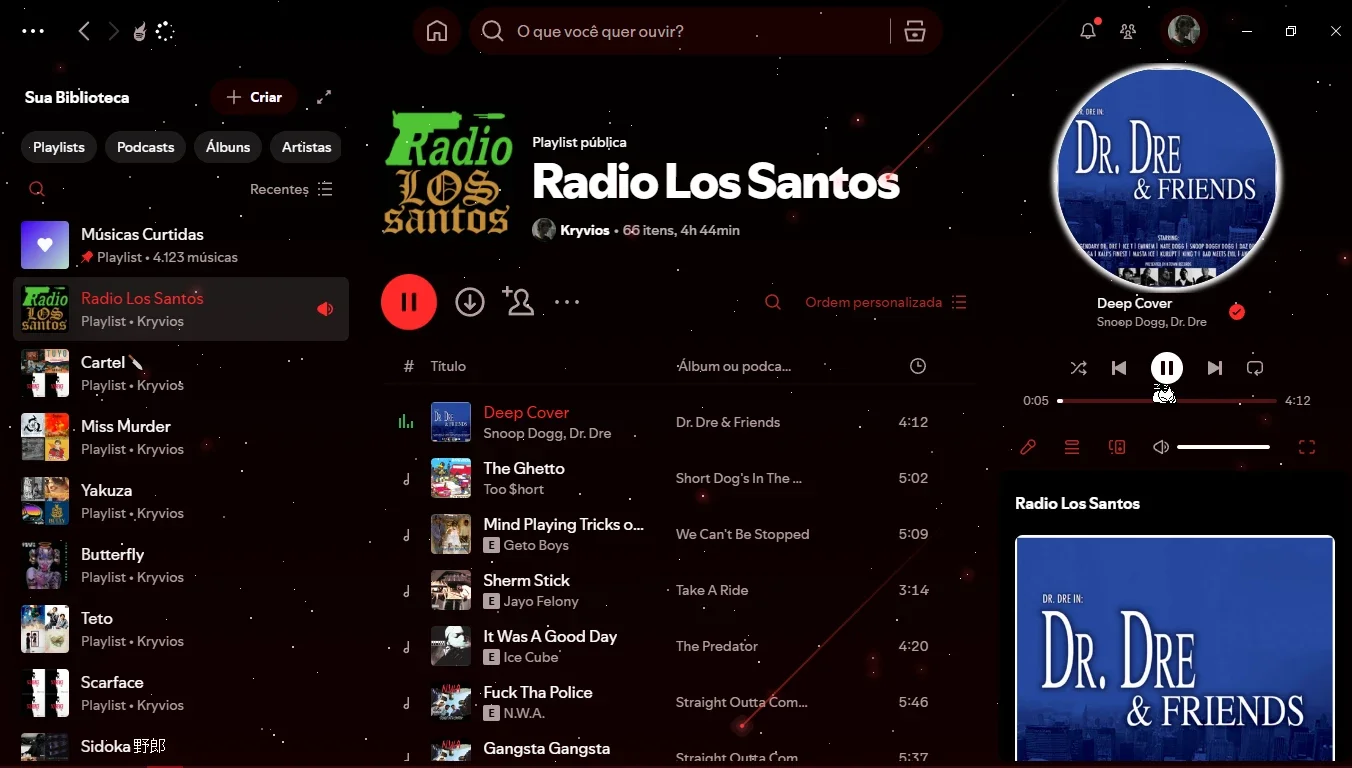Image resolution: width=1352 pixels, height=768 pixels.
Task: Go back with the left arrow
Action: [84, 32]
